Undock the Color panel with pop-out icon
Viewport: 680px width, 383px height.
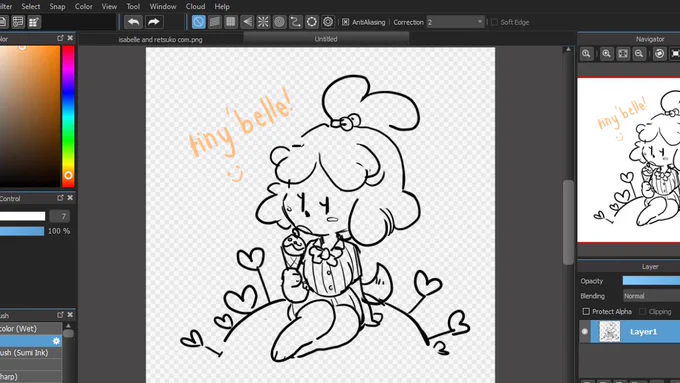[60, 38]
